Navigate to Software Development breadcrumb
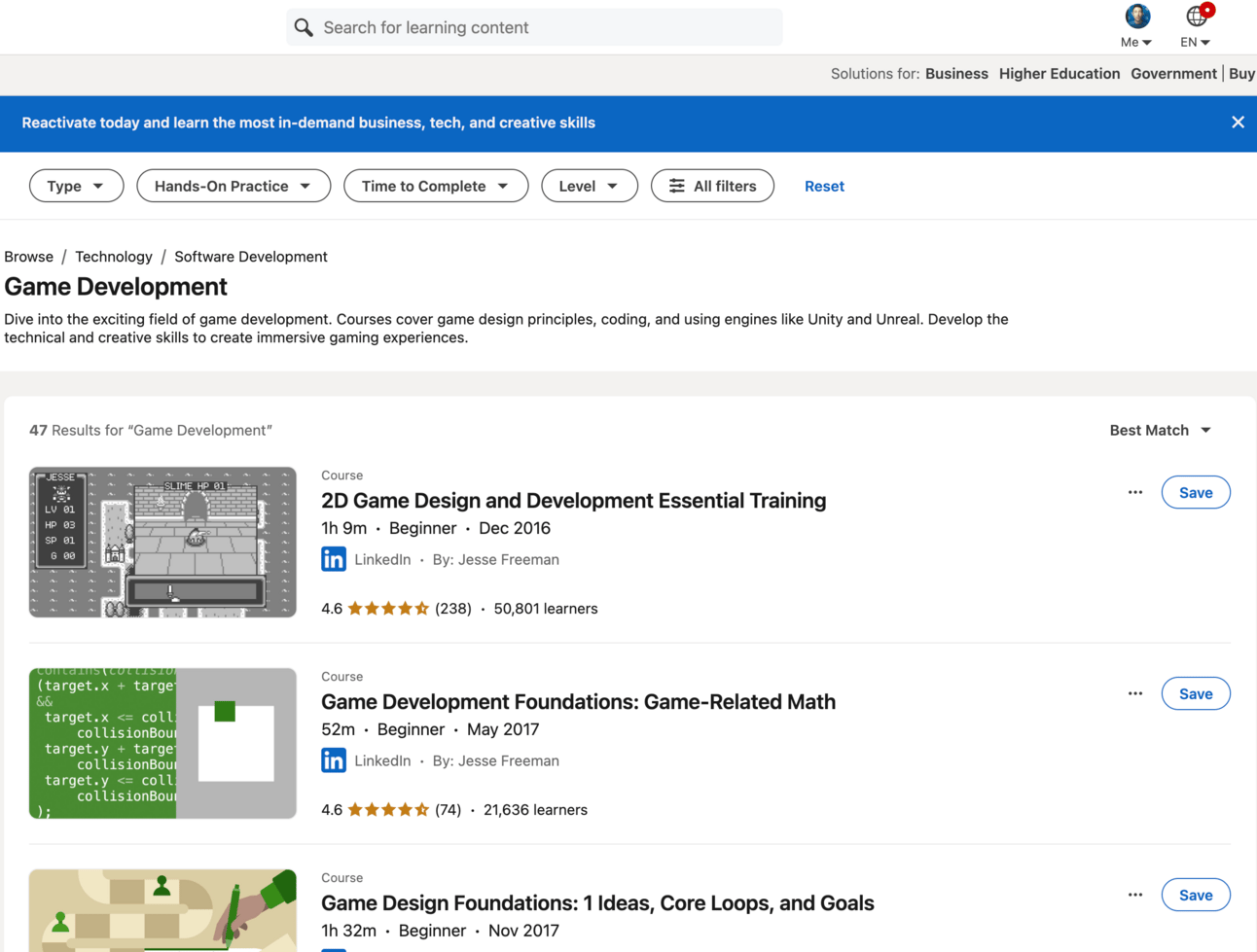Screen dimensions: 1257x952 pyautogui.click(x=251, y=257)
